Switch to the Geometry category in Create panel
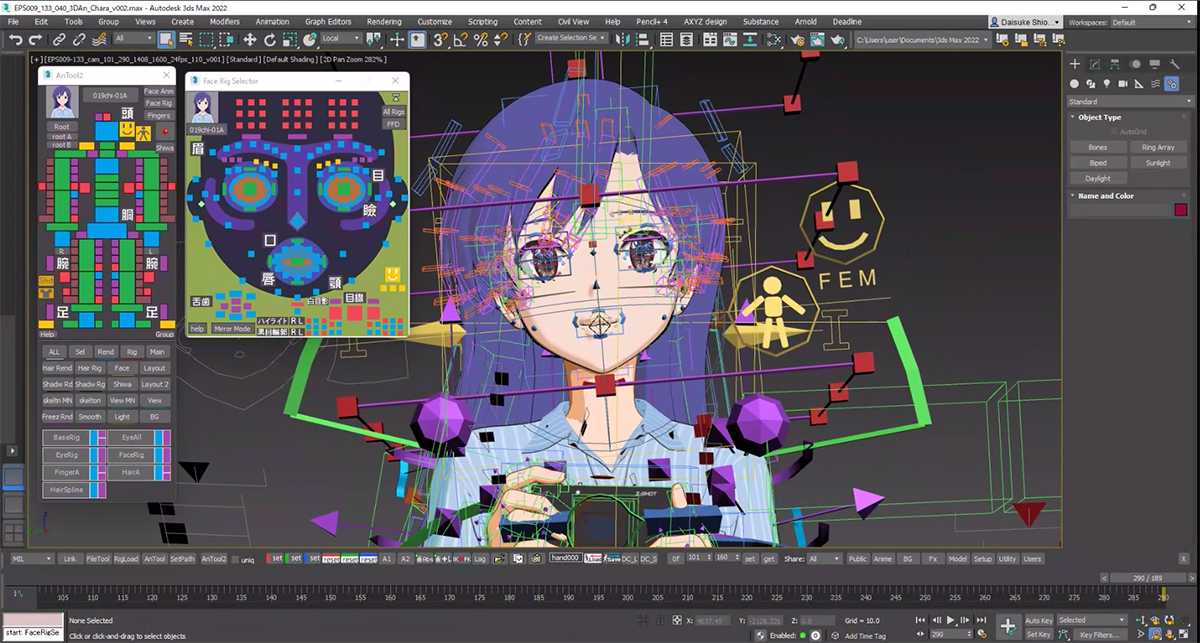Screen dimensions: 1200x643 coord(1075,84)
